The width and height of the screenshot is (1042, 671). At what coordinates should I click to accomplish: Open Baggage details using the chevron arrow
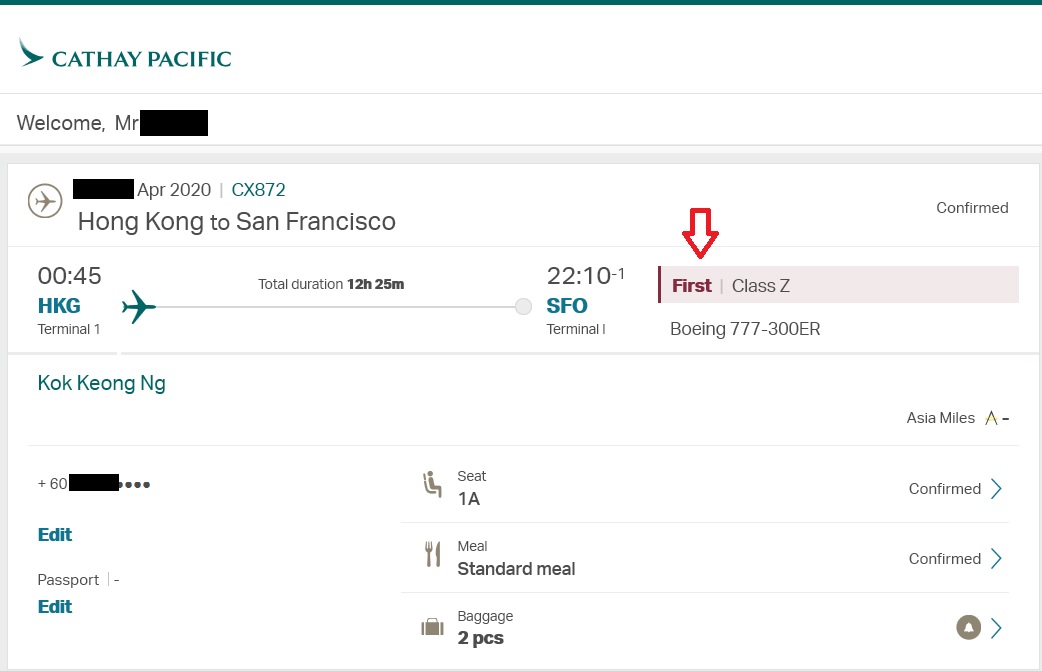tap(996, 628)
